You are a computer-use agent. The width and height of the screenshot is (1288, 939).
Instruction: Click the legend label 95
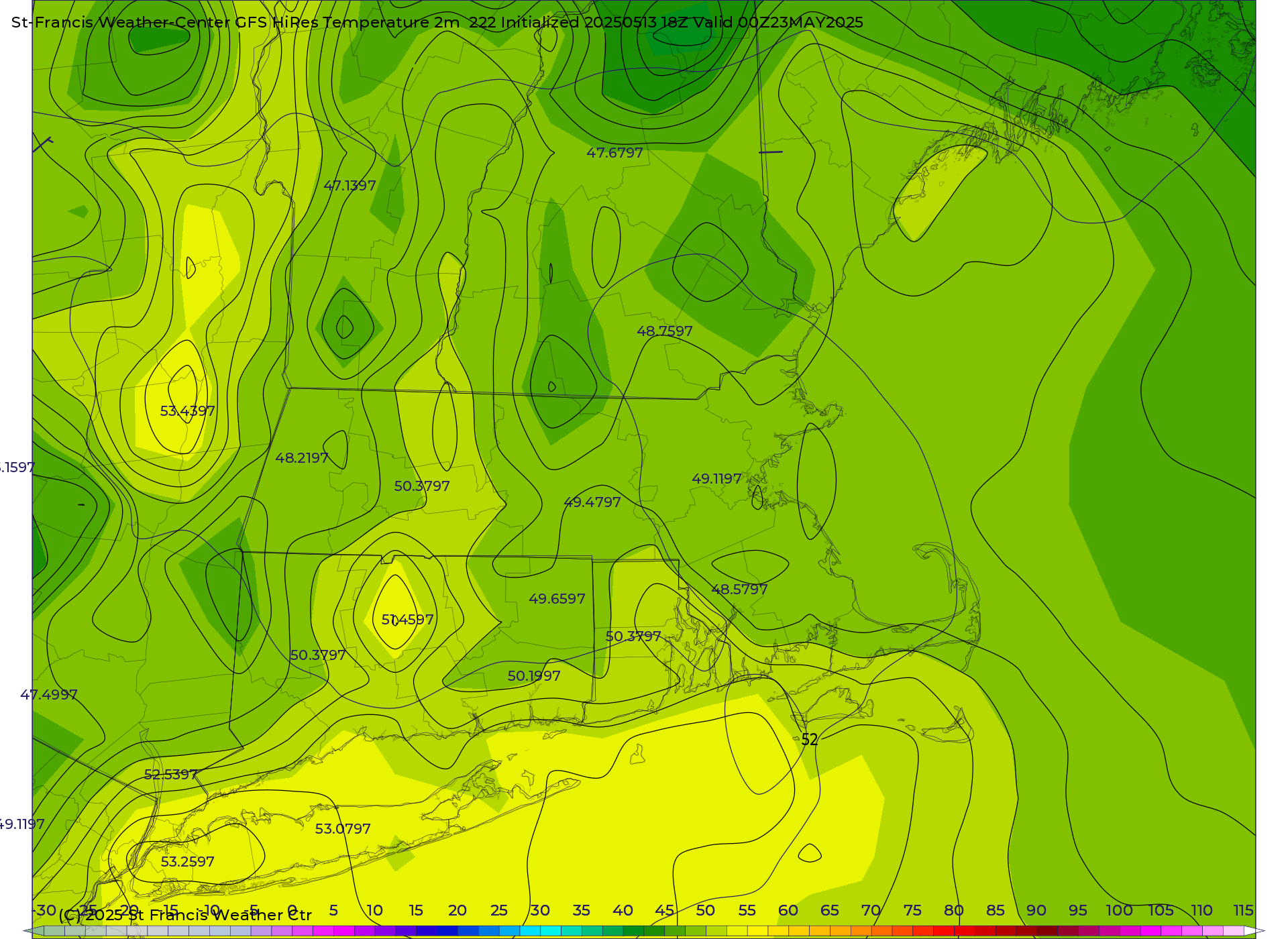point(1078,911)
